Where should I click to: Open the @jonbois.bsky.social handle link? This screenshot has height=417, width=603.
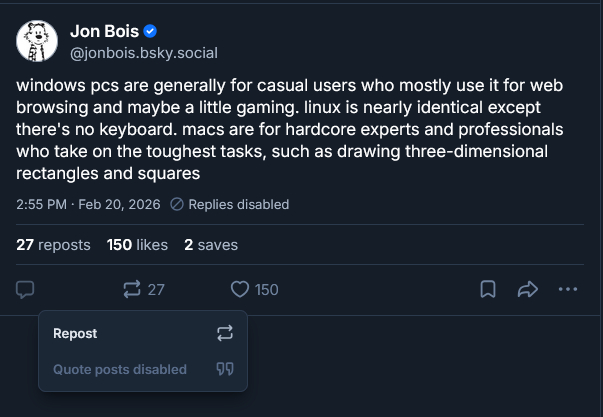(143, 52)
